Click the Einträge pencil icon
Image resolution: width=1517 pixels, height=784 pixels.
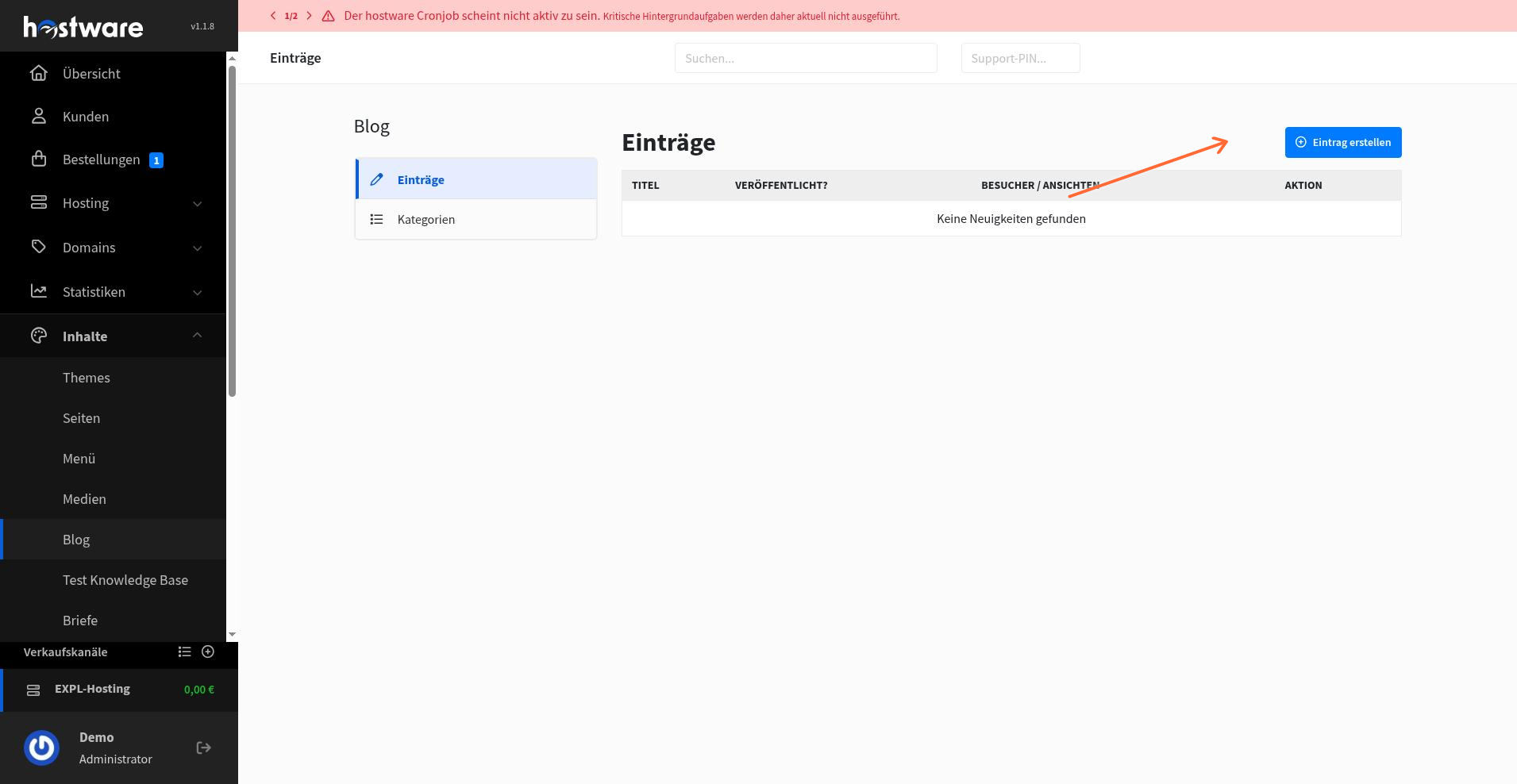coord(377,179)
